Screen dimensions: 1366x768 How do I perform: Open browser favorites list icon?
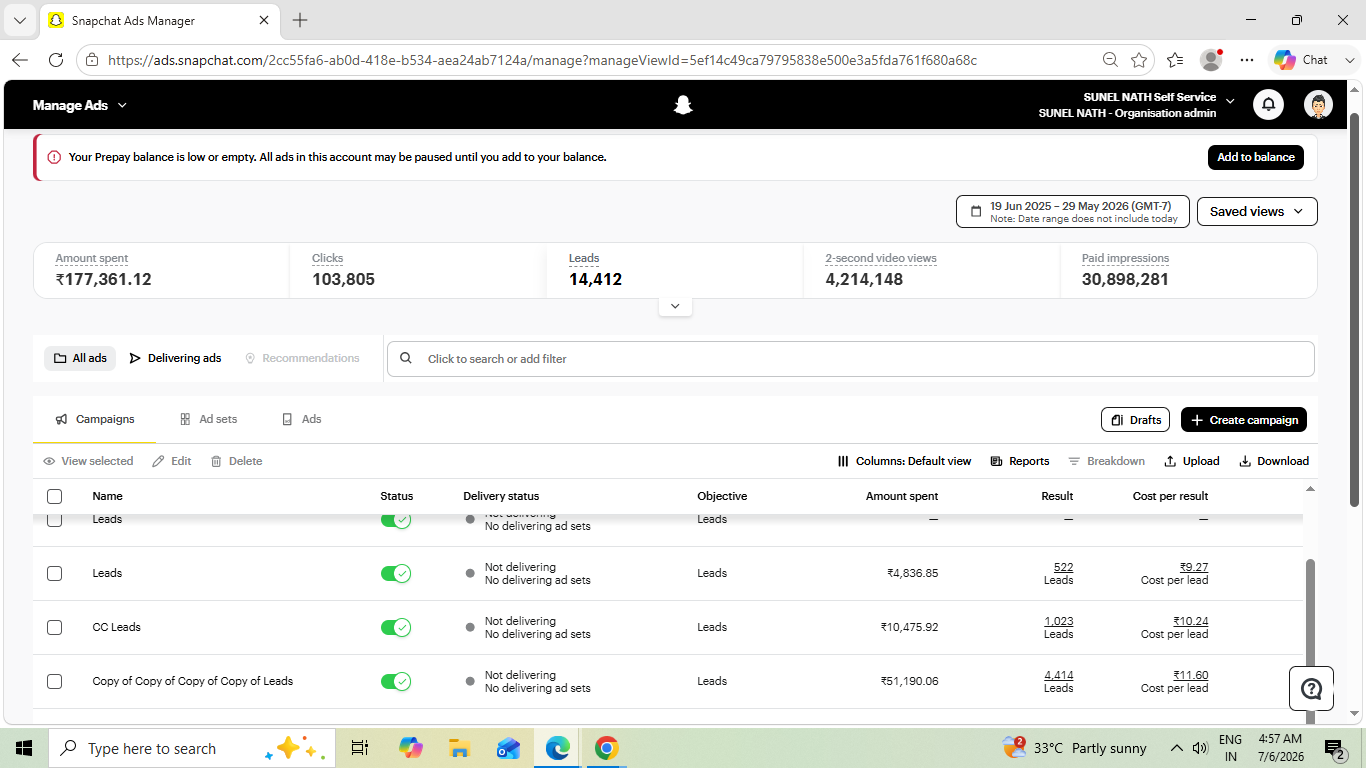[x=1175, y=60]
